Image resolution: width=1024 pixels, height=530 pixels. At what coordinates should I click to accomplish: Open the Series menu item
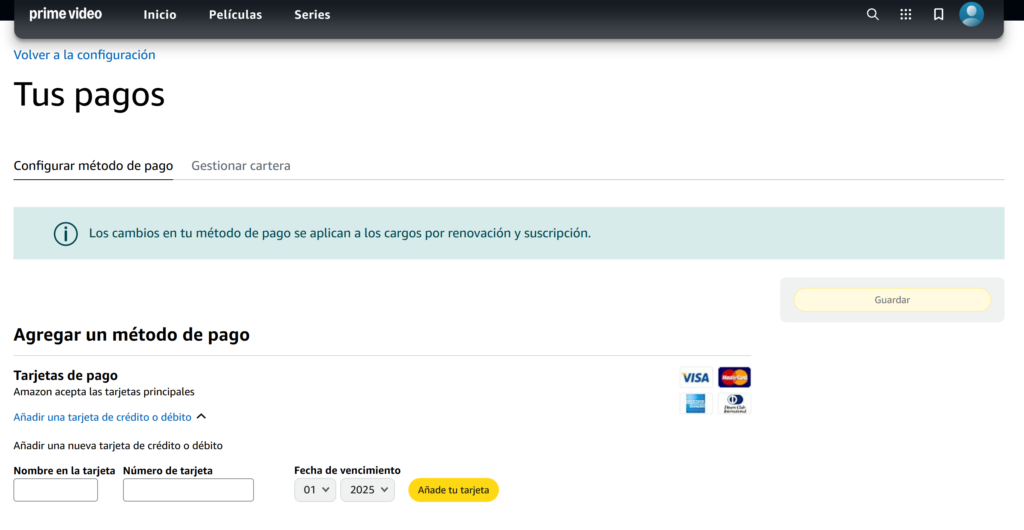(312, 15)
